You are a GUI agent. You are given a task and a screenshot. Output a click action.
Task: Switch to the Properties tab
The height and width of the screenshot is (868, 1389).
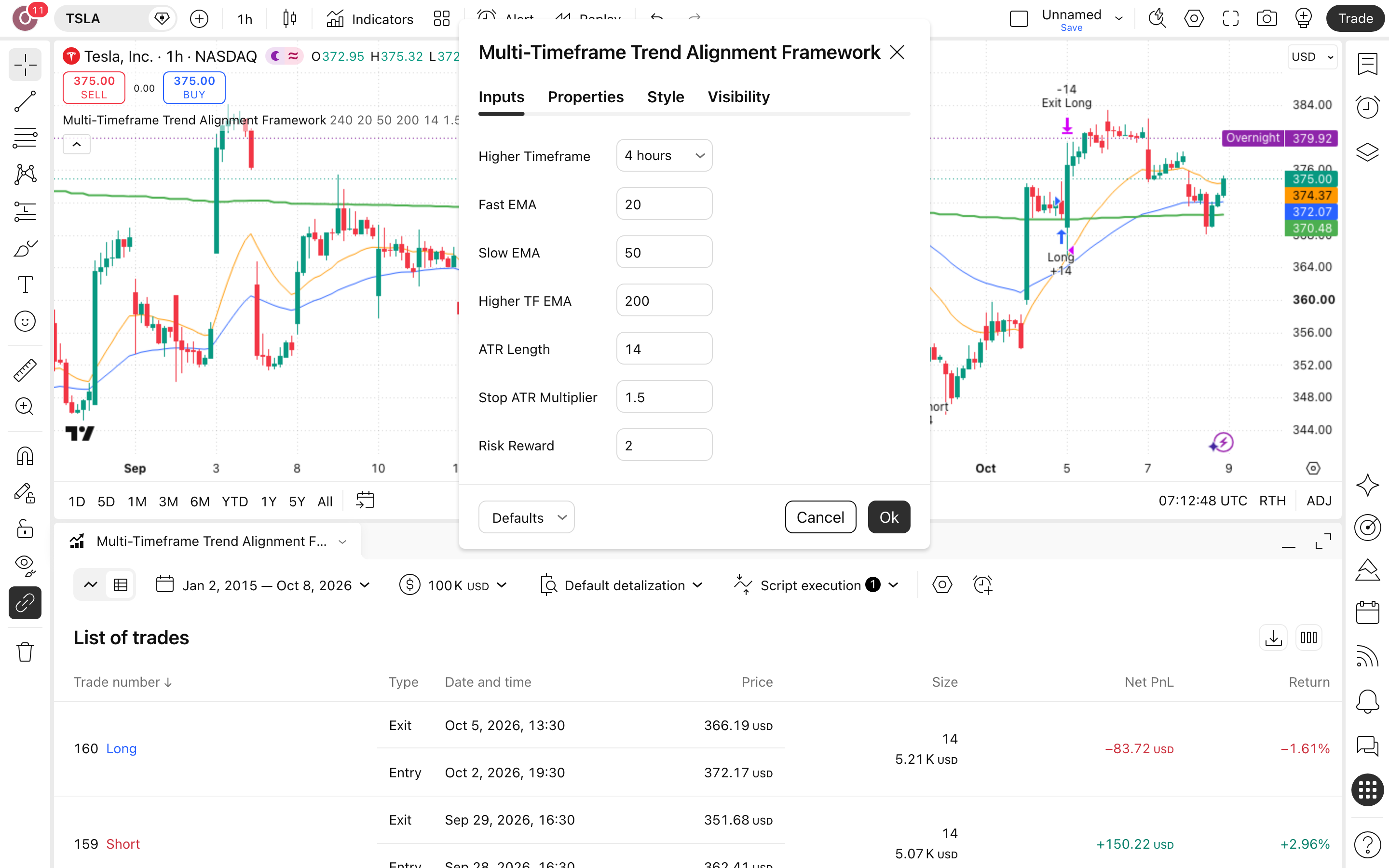tap(586, 97)
